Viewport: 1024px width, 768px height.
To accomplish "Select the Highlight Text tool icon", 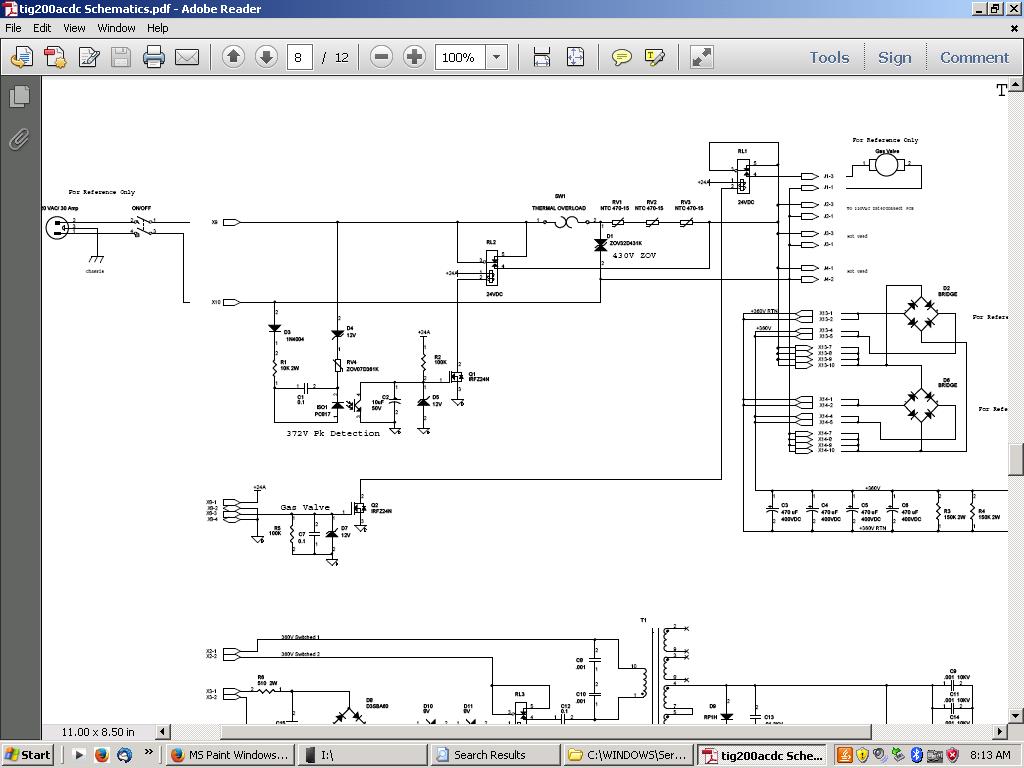I will pyautogui.click(x=654, y=57).
